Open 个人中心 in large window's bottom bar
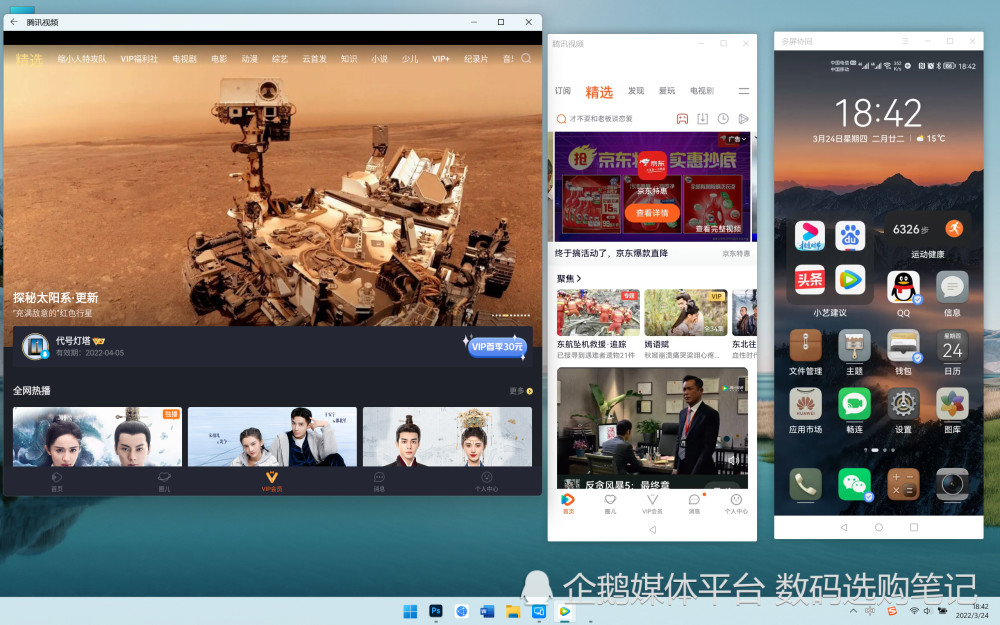Viewport: 1000px width, 625px height. coord(486,481)
